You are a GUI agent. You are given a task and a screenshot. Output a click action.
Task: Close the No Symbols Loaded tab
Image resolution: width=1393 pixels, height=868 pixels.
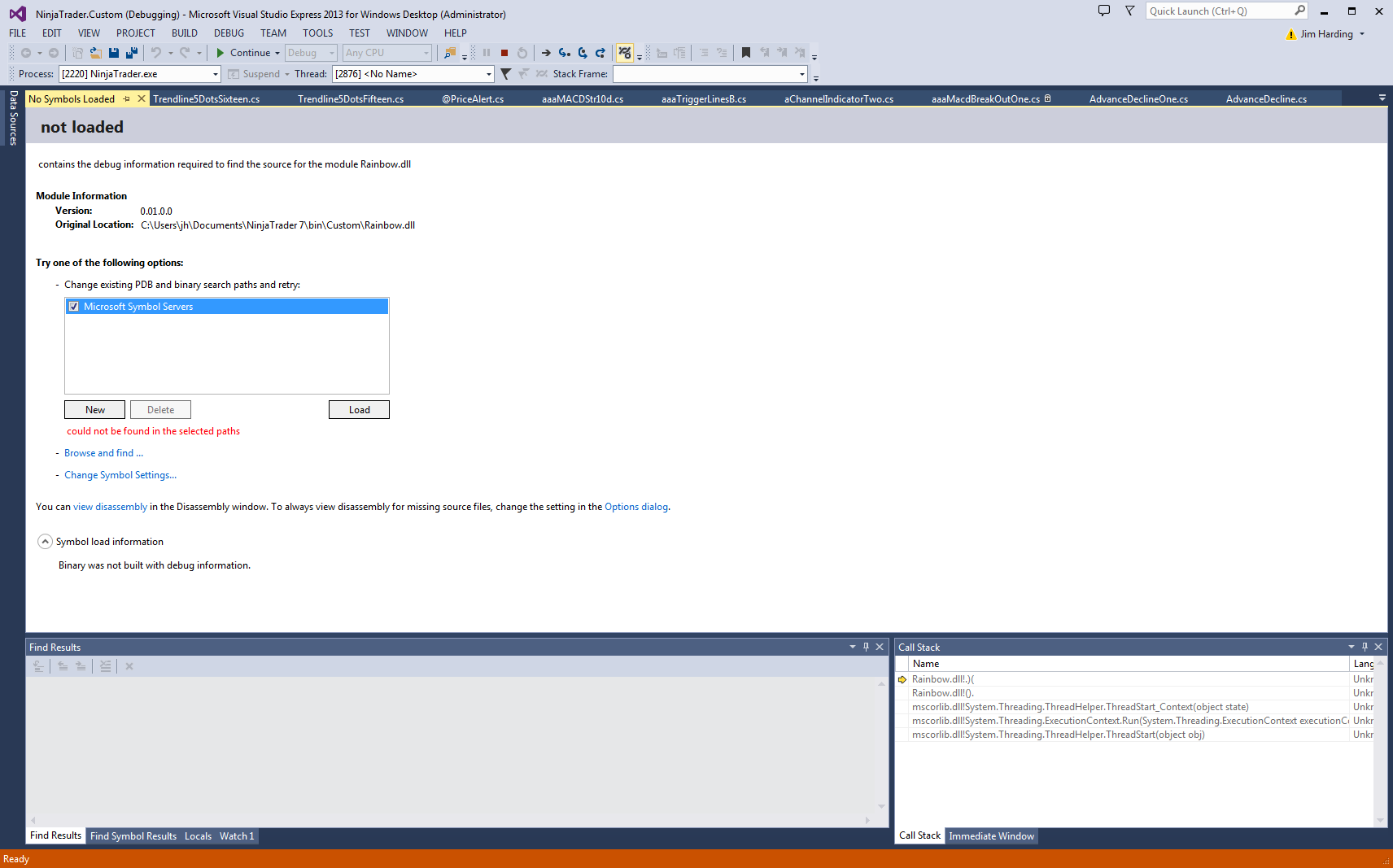click(142, 98)
